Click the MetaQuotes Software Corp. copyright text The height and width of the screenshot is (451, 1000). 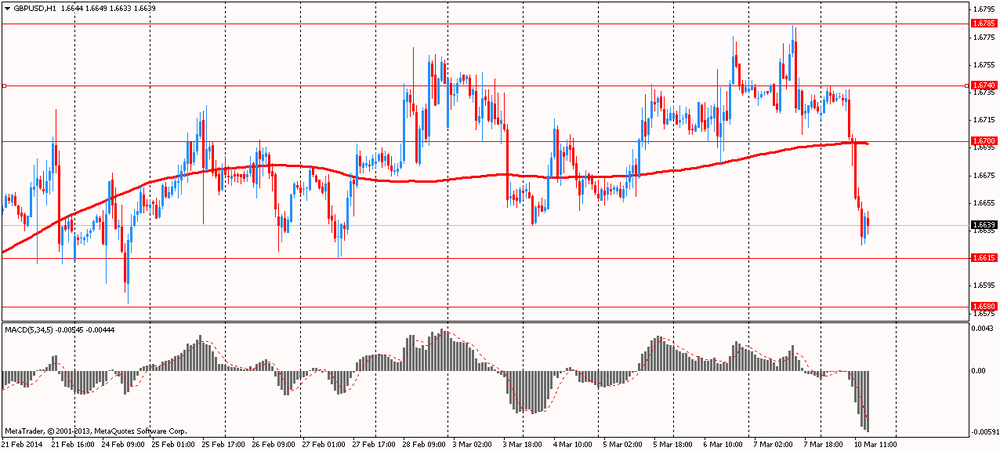95,428
